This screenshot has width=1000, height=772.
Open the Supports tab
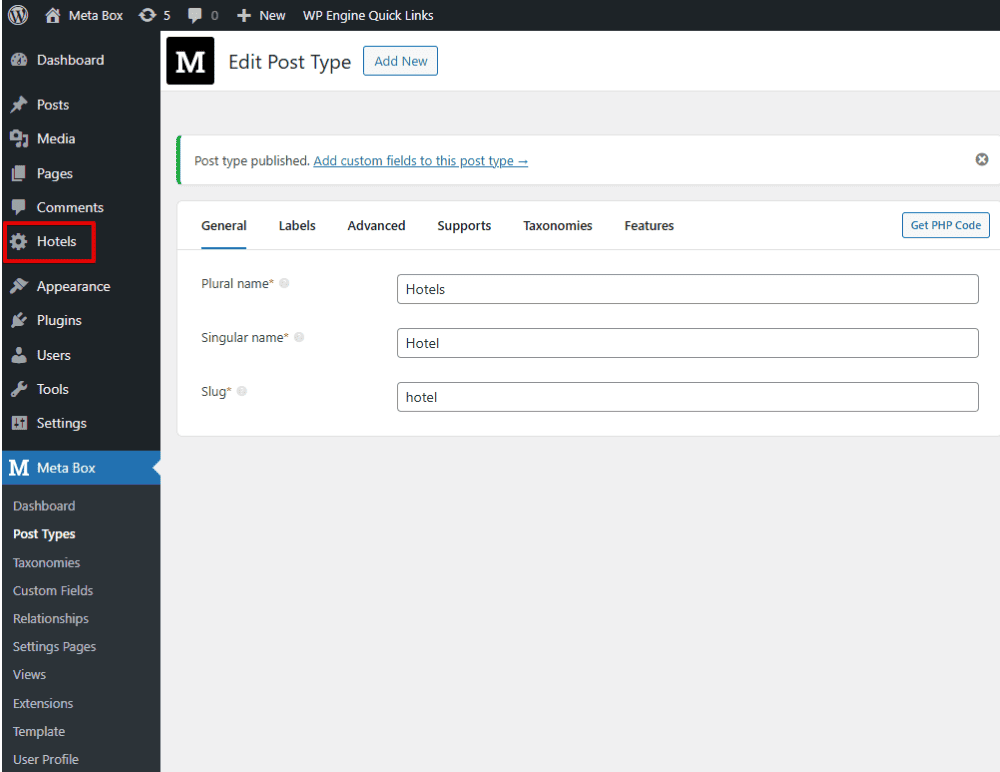click(x=464, y=225)
